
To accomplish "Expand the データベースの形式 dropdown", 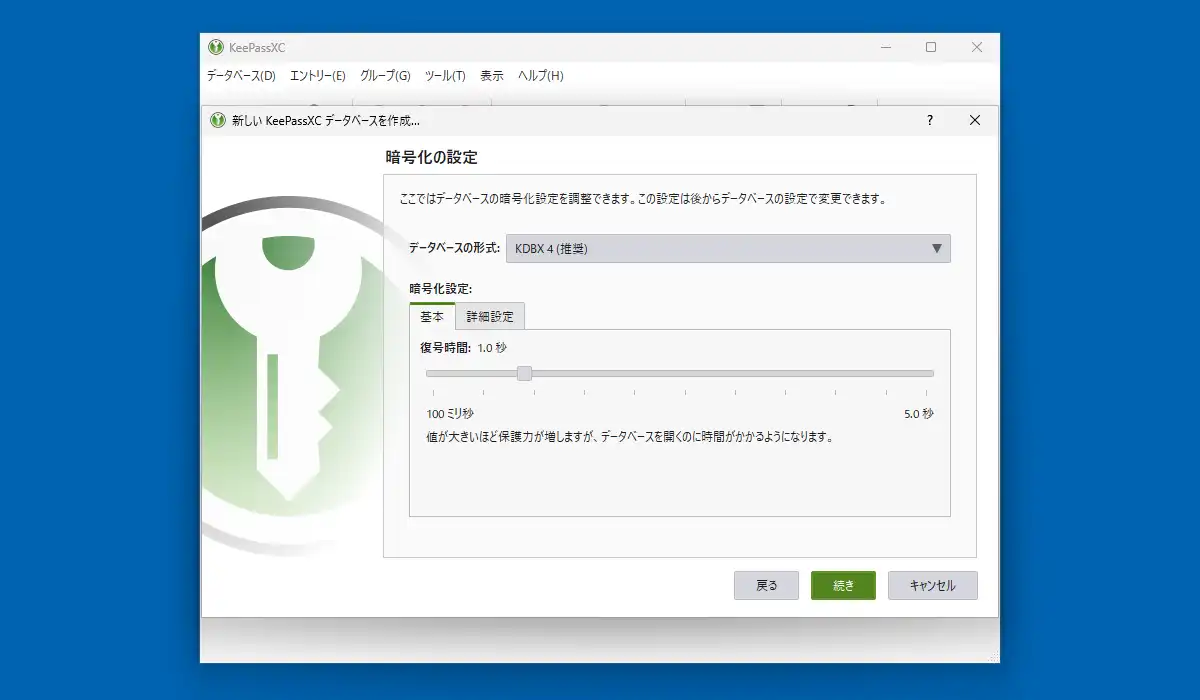I will point(728,249).
